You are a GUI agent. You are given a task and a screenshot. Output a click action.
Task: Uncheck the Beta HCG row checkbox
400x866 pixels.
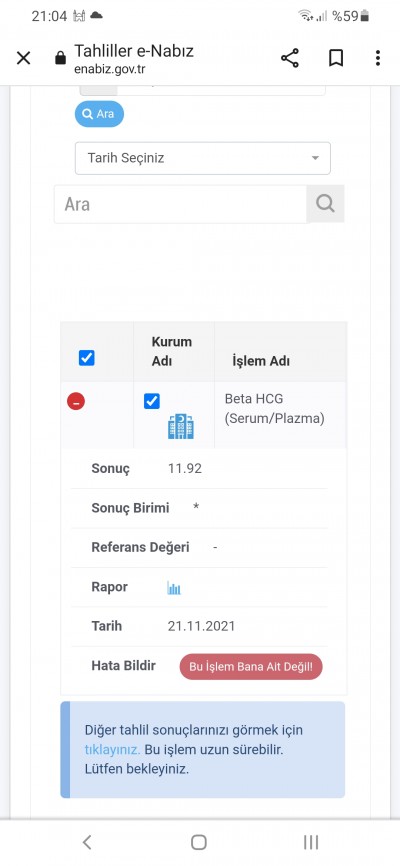tap(152, 401)
